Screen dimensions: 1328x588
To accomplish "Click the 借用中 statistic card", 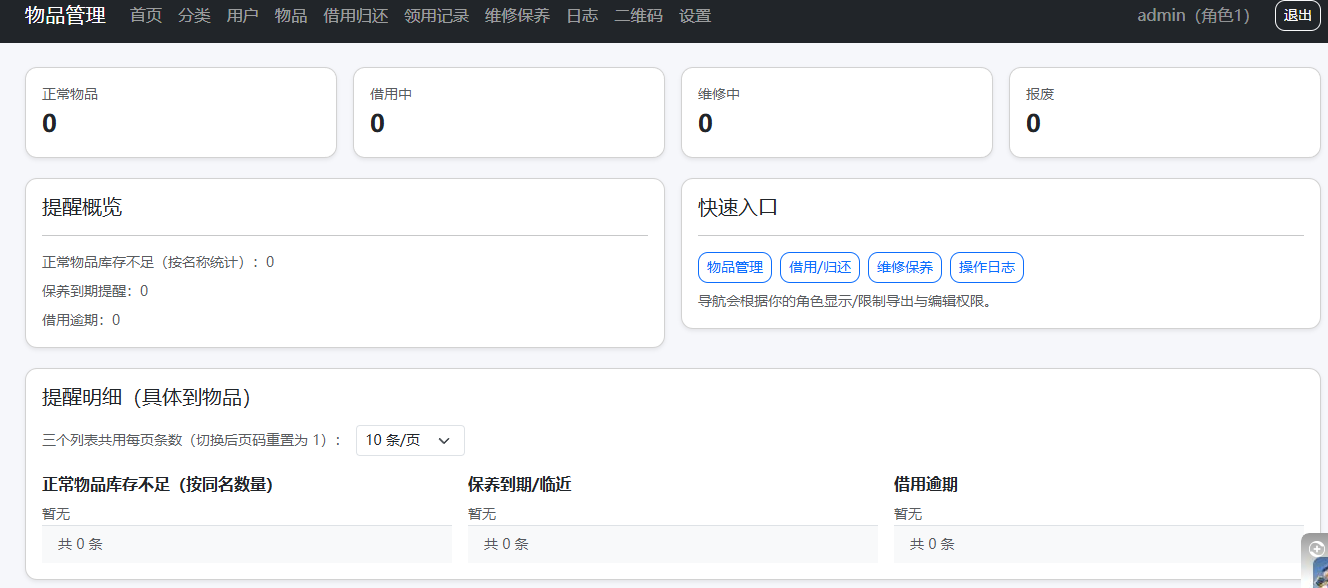I will (x=509, y=112).
